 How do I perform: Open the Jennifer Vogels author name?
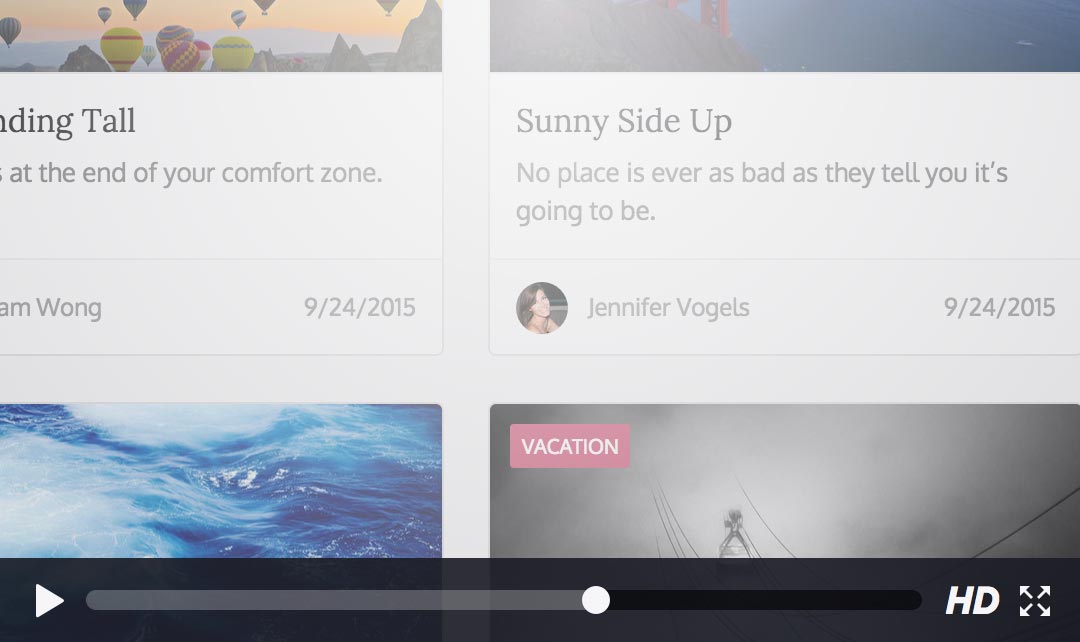point(668,307)
